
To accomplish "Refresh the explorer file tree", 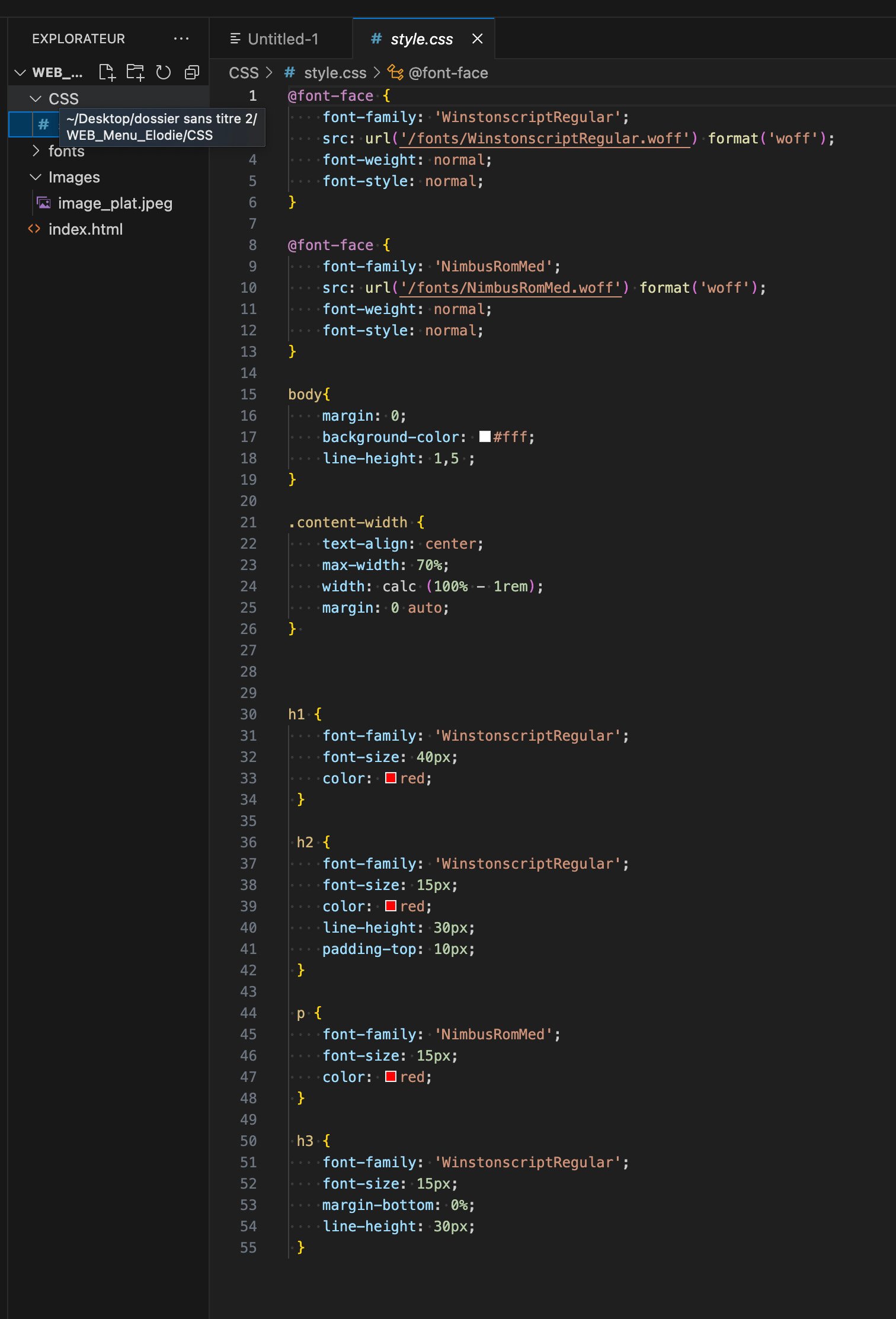I will [163, 72].
